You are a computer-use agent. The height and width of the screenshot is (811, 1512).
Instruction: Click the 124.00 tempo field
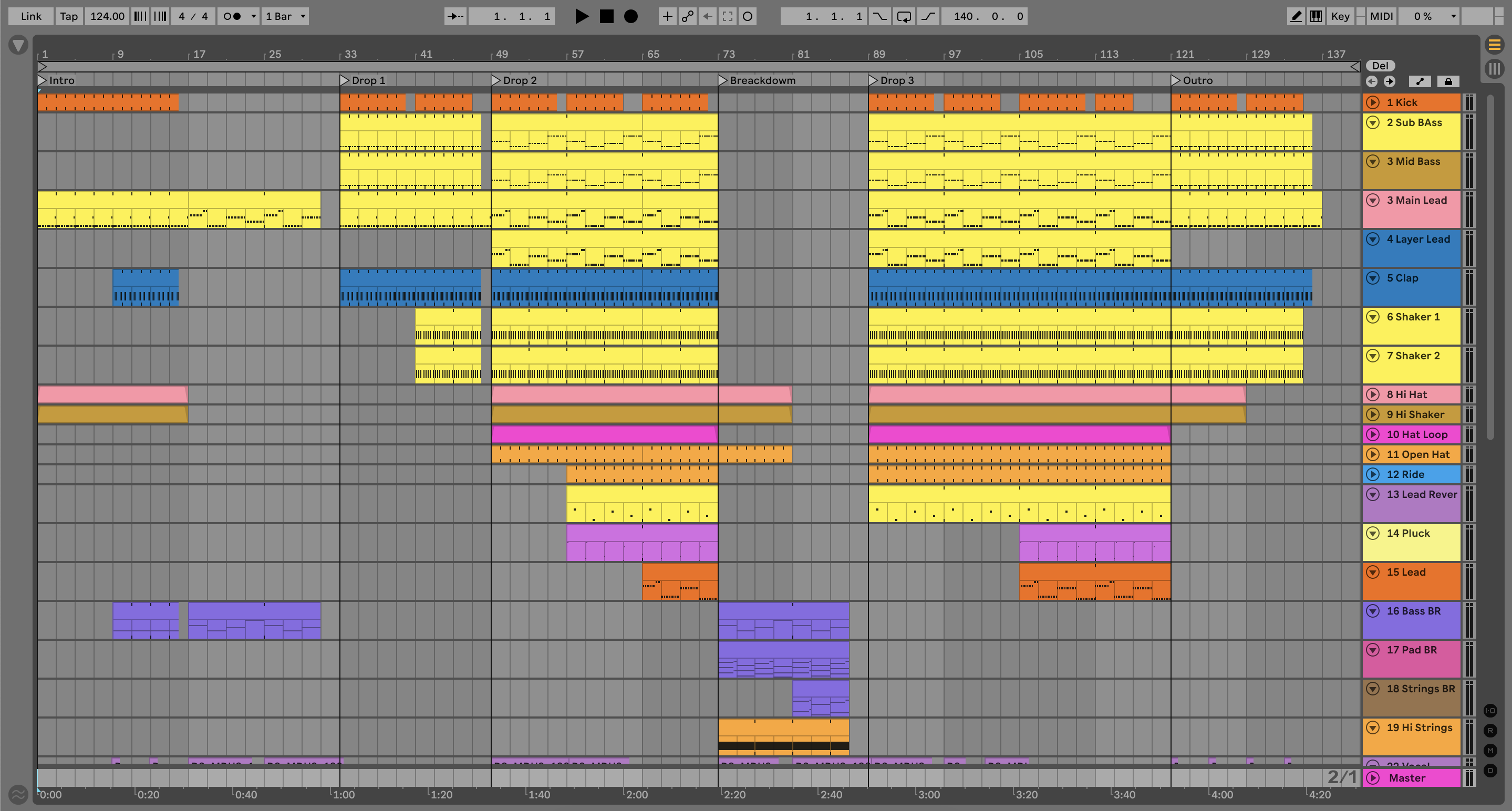(107, 16)
